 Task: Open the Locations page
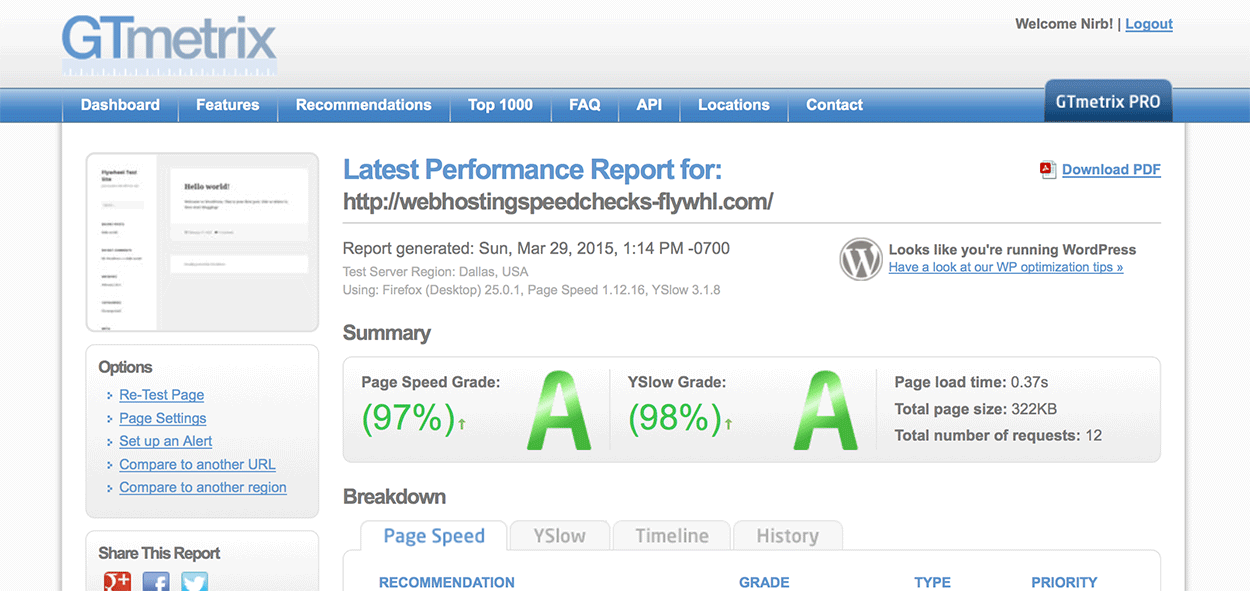(x=734, y=105)
